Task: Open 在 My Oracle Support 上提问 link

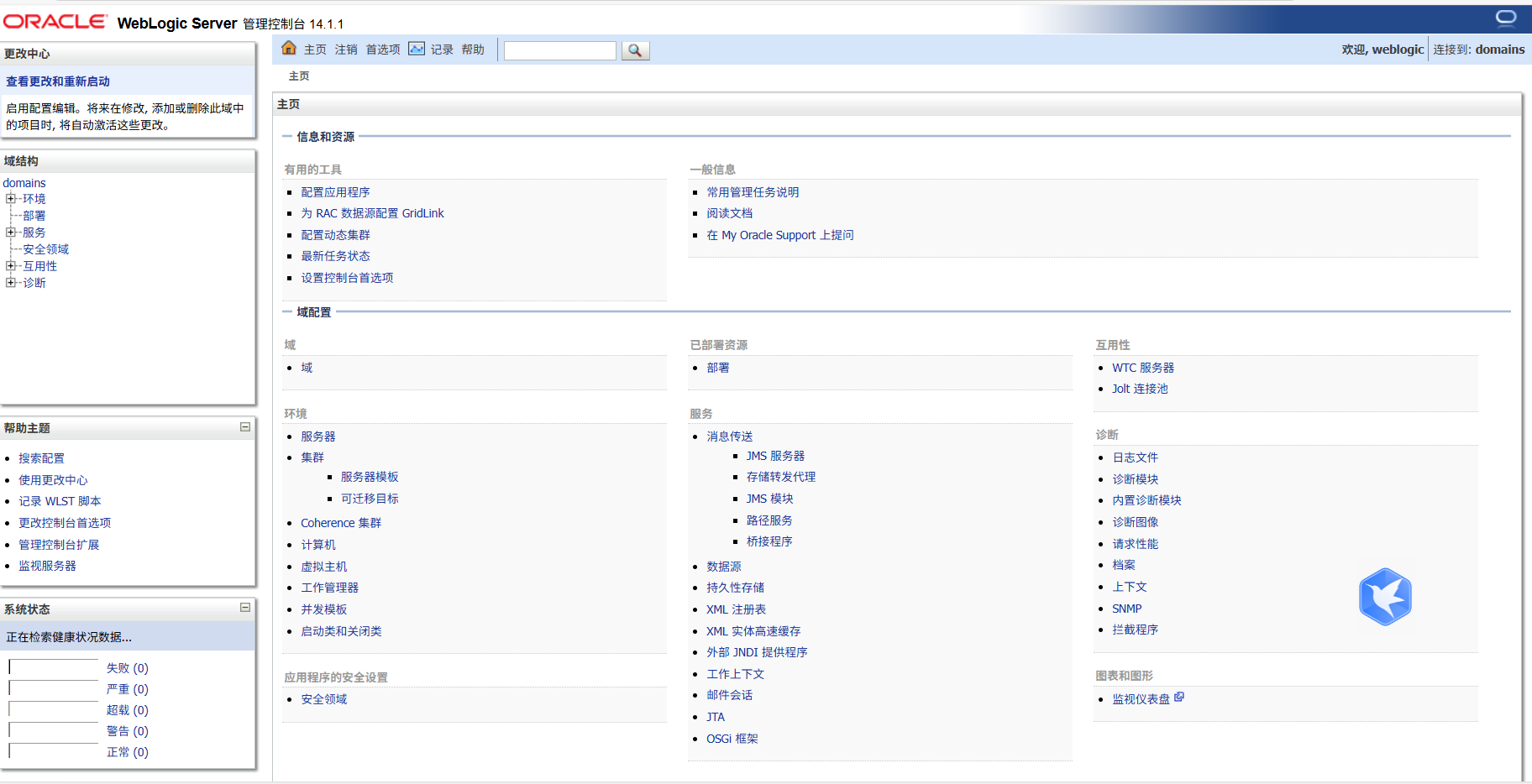Action: [780, 235]
